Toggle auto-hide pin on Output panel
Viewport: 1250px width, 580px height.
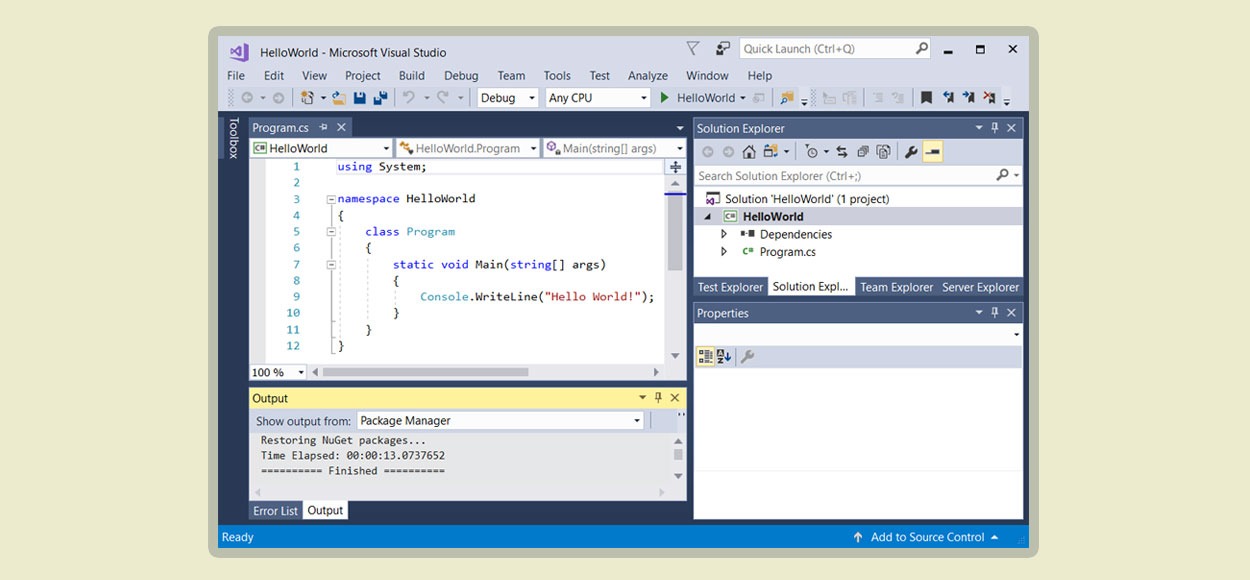coord(658,398)
